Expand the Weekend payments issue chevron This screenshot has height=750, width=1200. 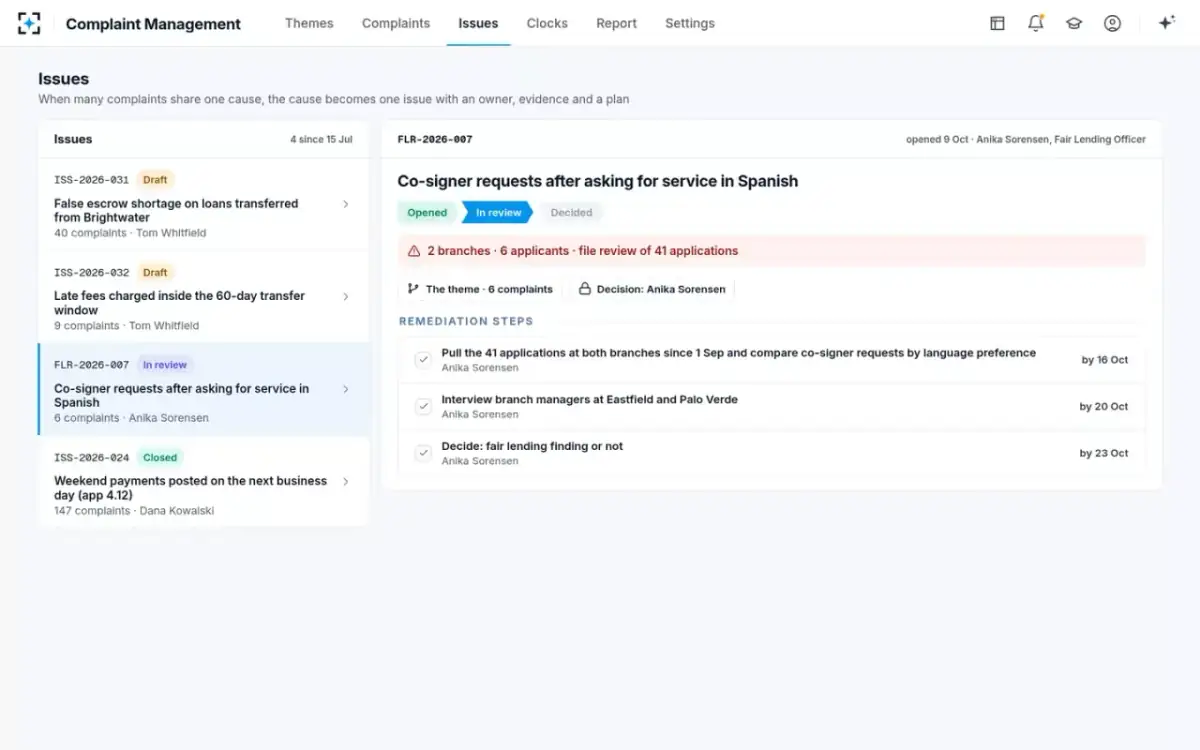(x=346, y=481)
